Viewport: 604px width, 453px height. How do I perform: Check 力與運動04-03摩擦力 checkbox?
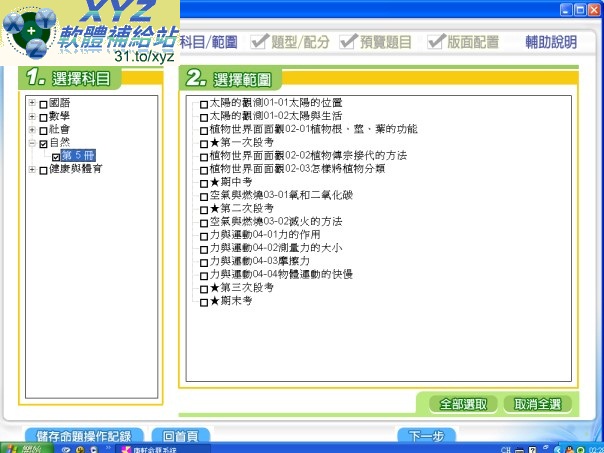[x=204, y=263]
